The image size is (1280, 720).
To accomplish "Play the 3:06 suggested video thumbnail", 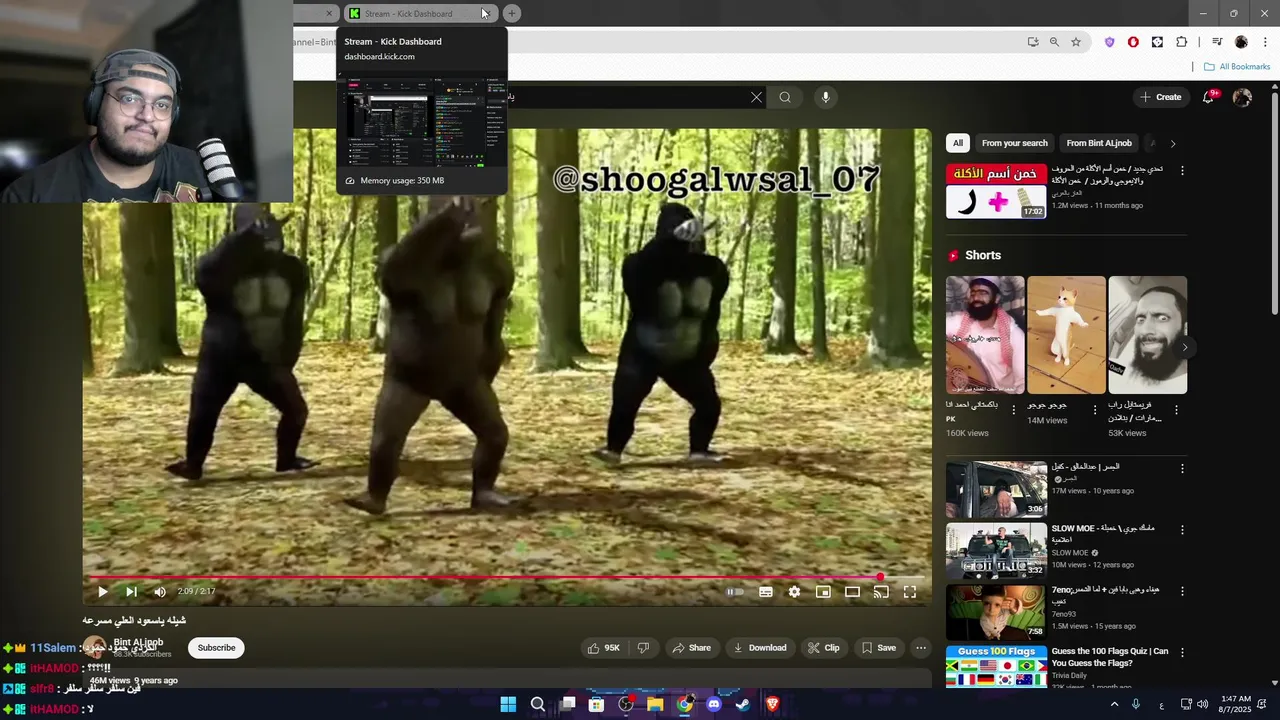I will (996, 489).
